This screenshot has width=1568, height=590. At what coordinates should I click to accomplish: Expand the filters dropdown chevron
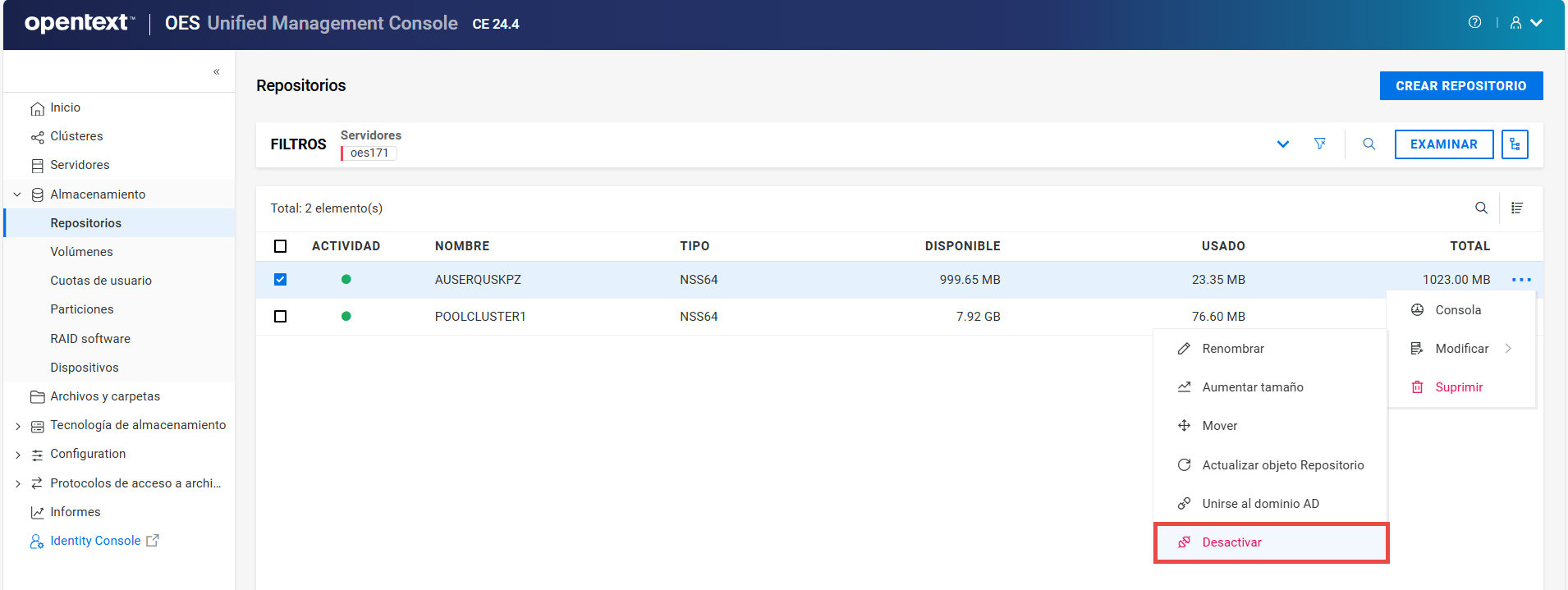pyautogui.click(x=1282, y=144)
